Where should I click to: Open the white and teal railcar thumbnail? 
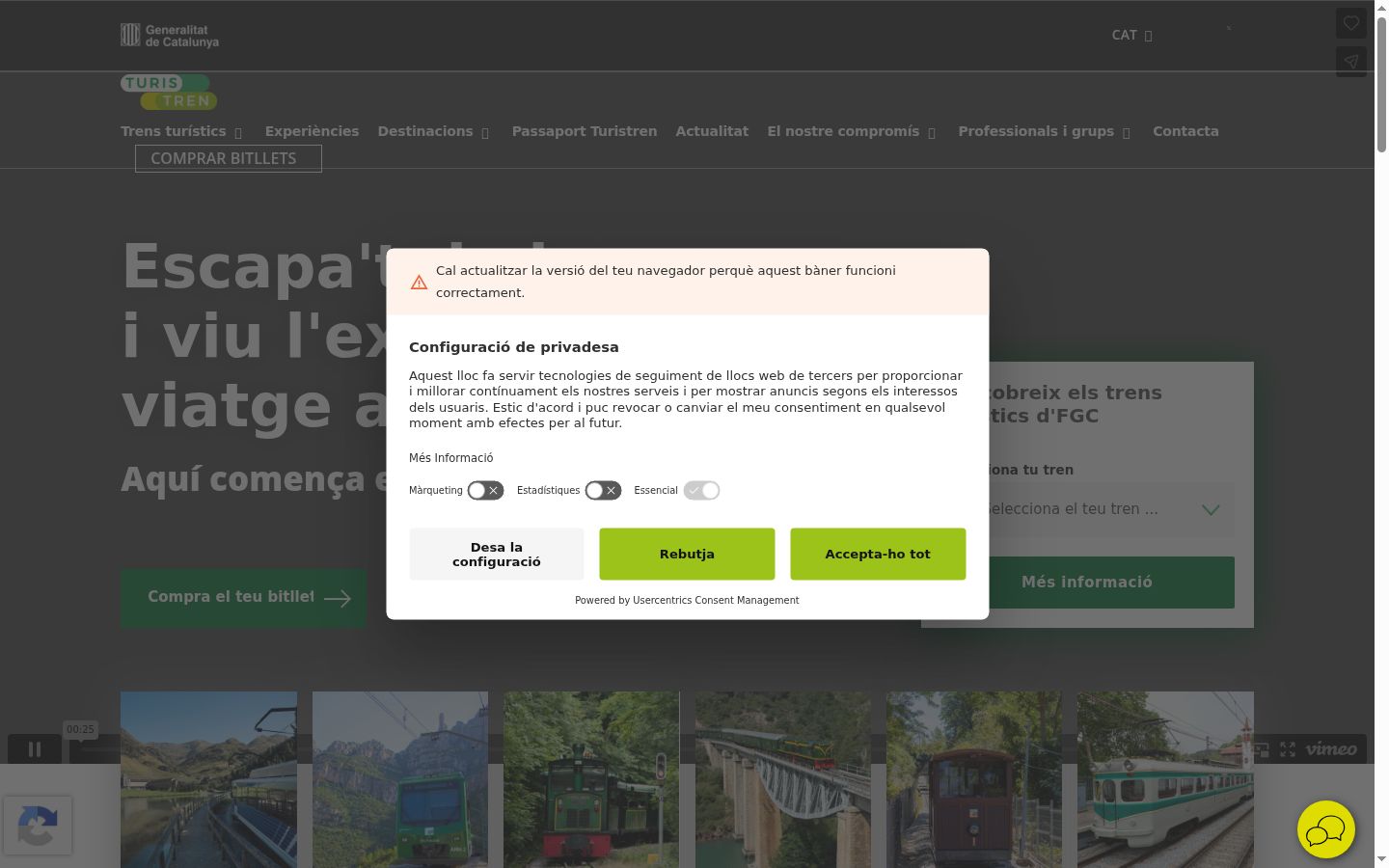pyautogui.click(x=1165, y=779)
